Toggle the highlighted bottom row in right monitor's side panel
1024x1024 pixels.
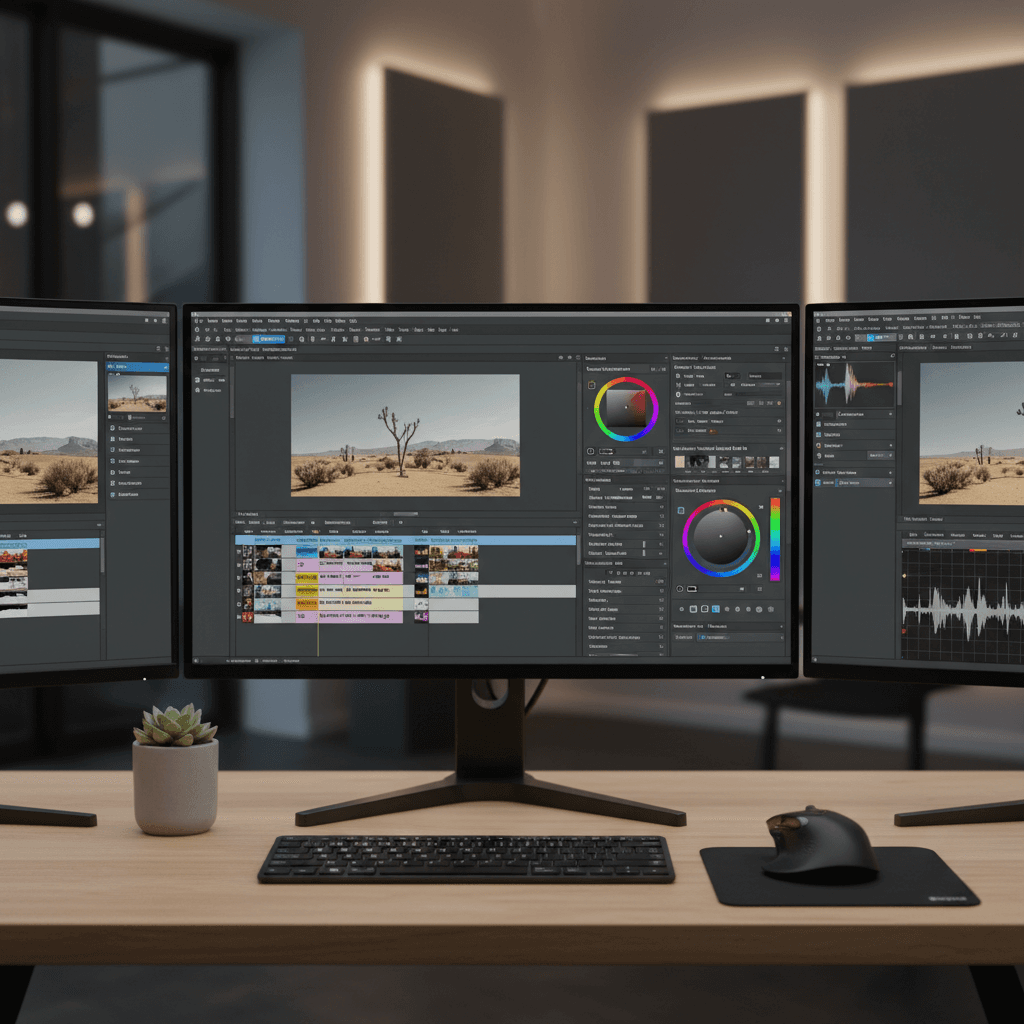tap(855, 482)
